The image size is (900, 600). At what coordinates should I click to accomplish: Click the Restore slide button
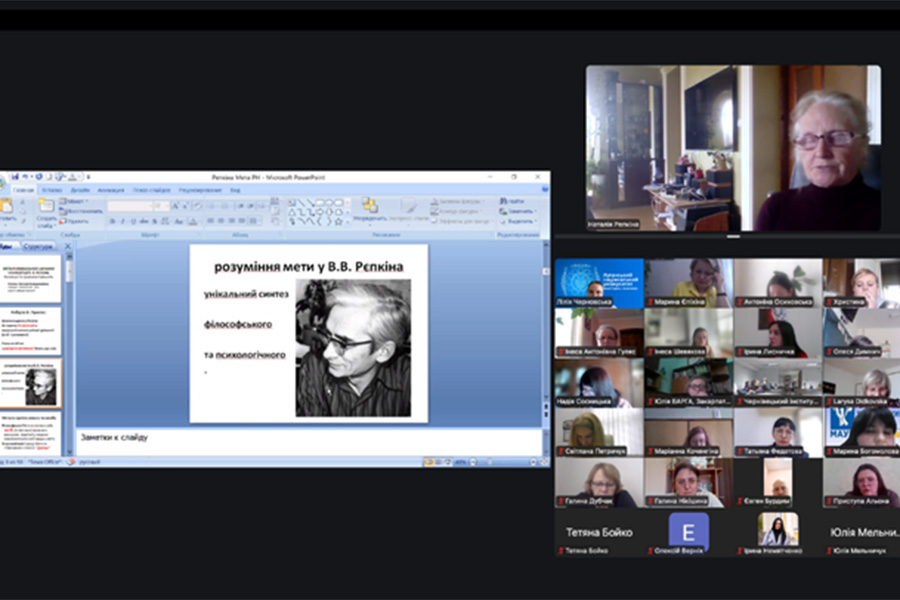pyautogui.click(x=80, y=211)
